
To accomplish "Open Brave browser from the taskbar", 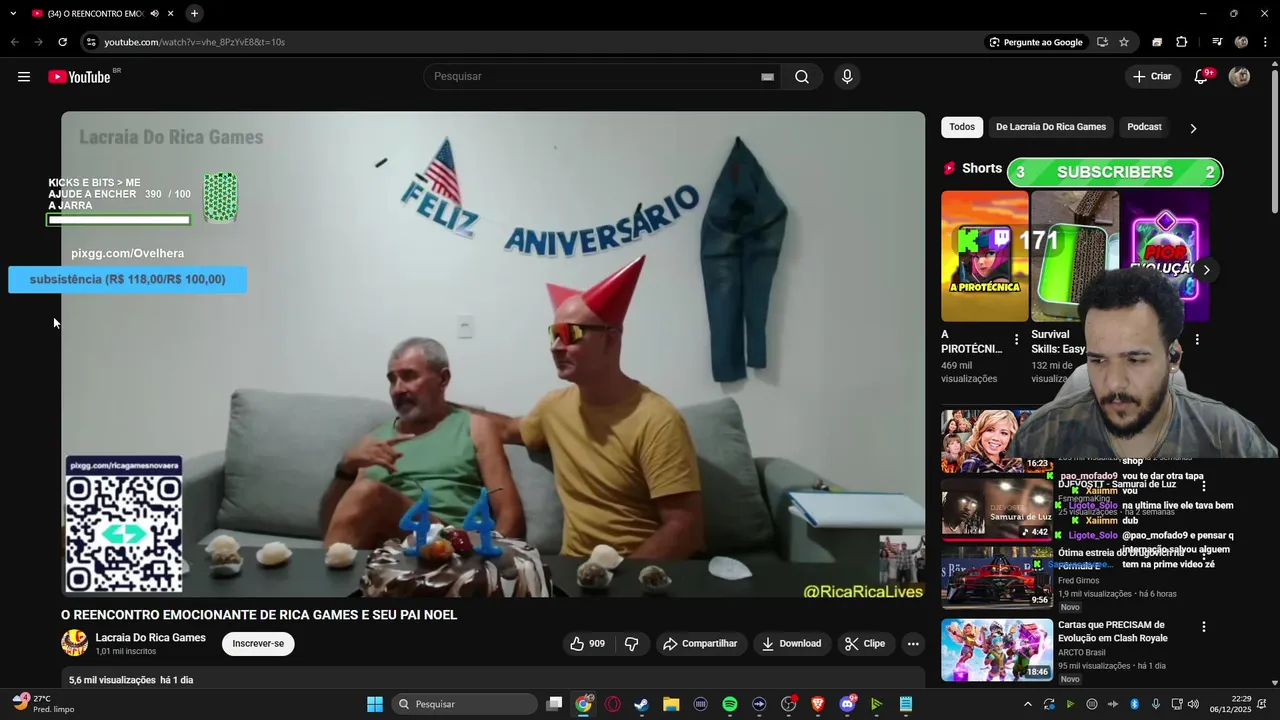I will (x=818, y=704).
